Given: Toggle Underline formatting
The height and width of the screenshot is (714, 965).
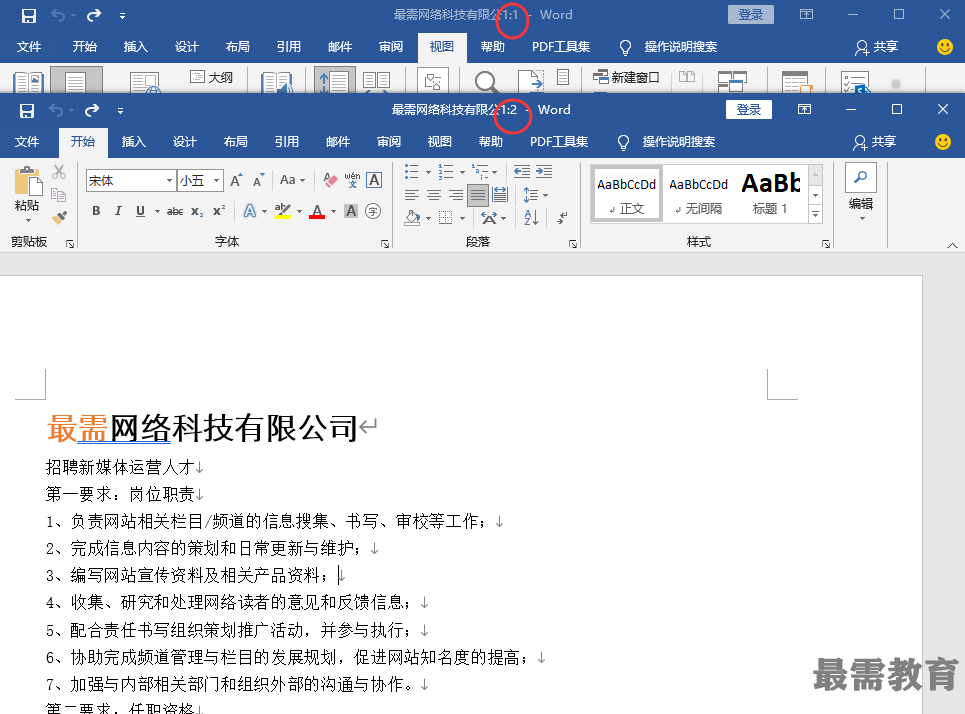Looking at the screenshot, I should pos(140,211).
